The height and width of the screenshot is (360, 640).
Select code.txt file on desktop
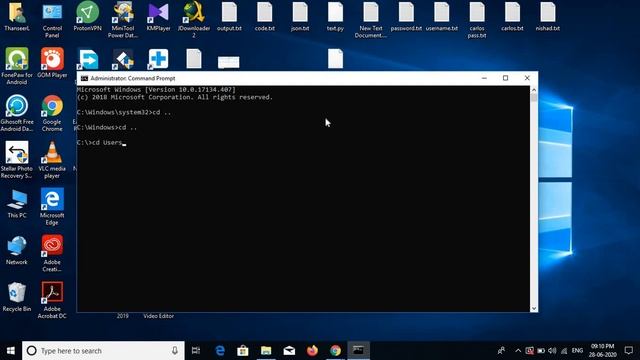tap(264, 16)
